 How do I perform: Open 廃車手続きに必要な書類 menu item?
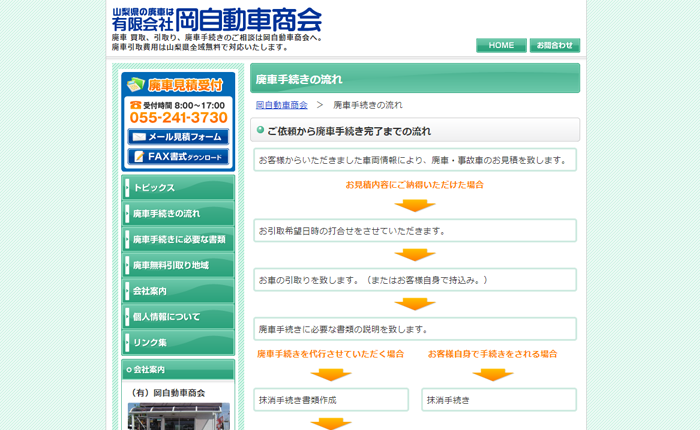click(178, 239)
